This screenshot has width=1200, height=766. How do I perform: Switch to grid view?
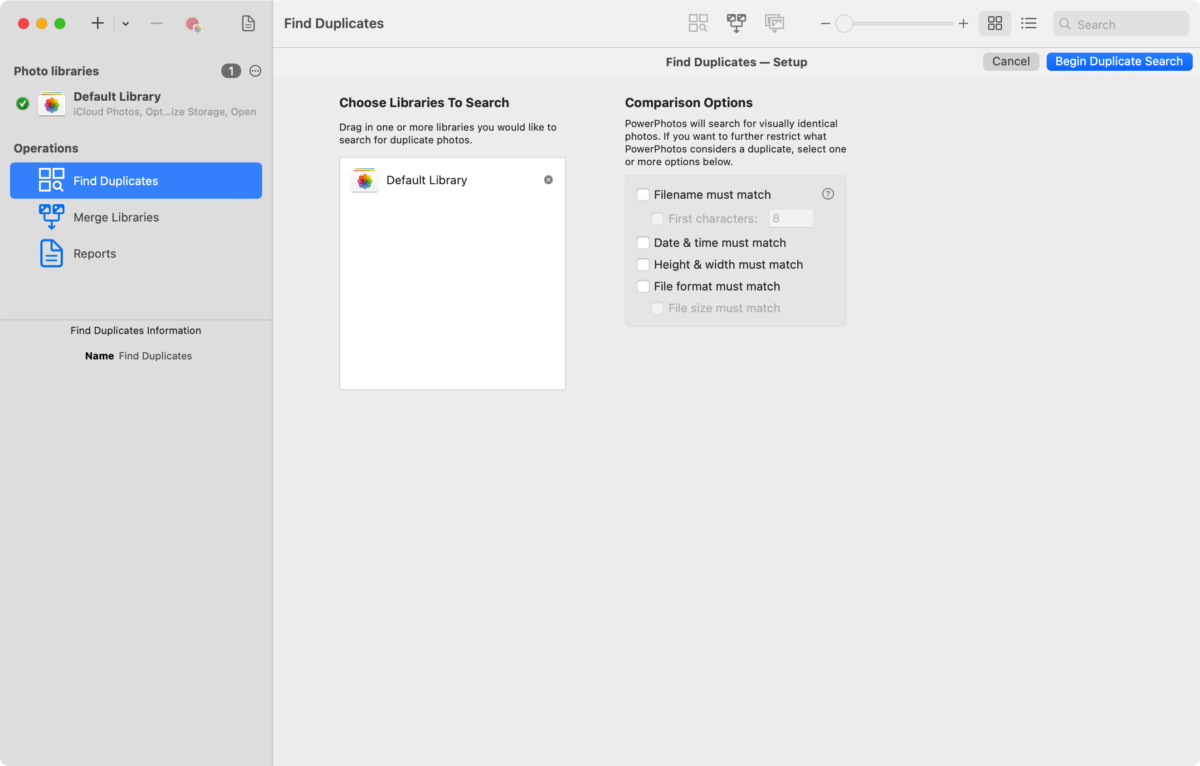[995, 23]
